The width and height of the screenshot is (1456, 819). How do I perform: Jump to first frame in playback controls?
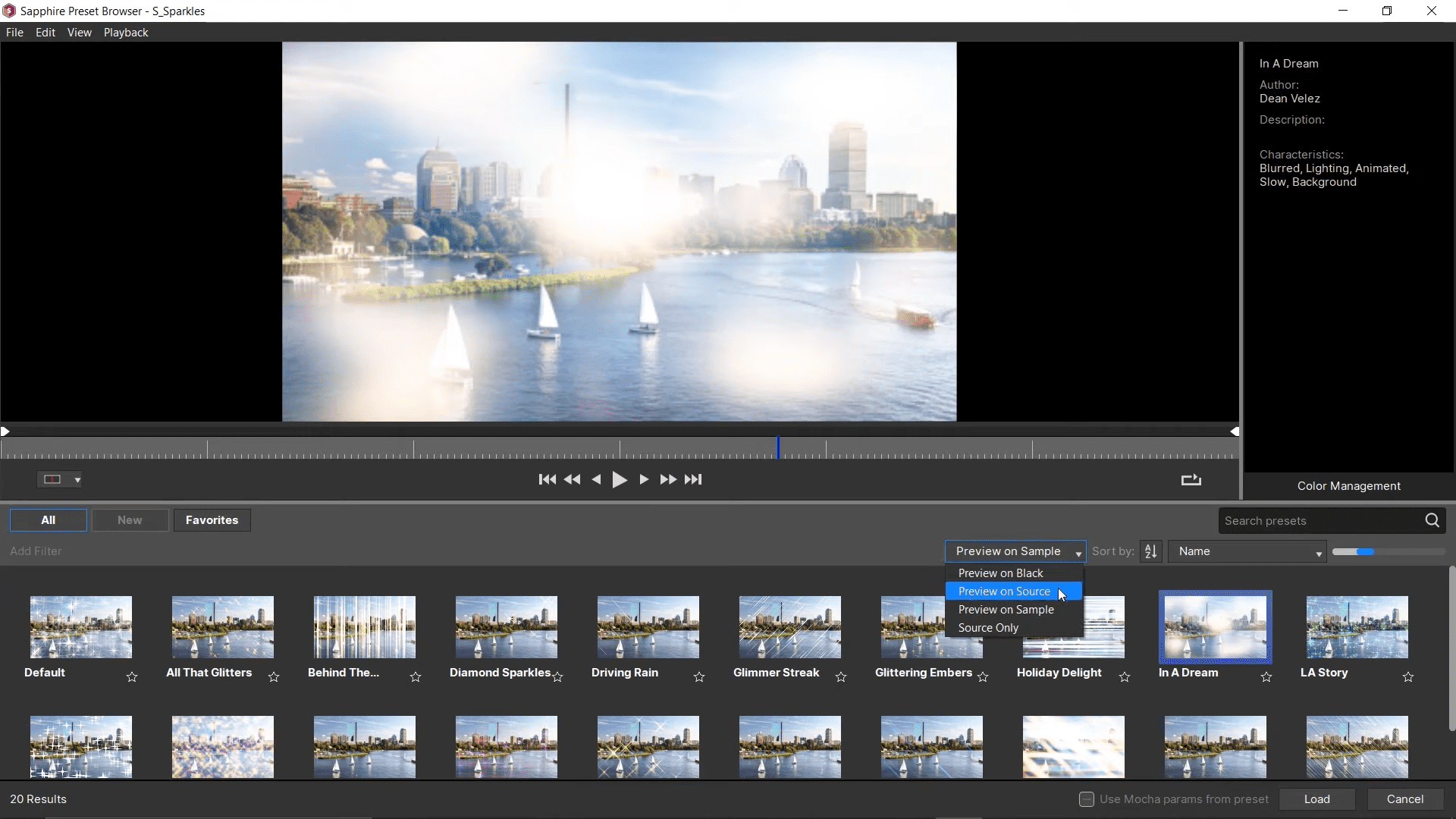click(x=547, y=479)
